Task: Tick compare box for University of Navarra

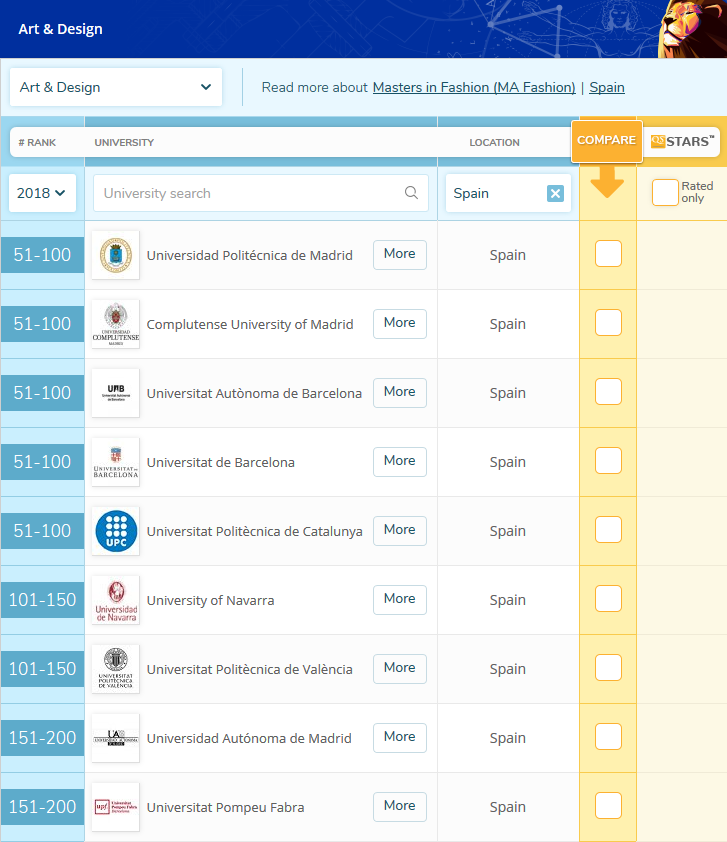Action: tap(608, 599)
